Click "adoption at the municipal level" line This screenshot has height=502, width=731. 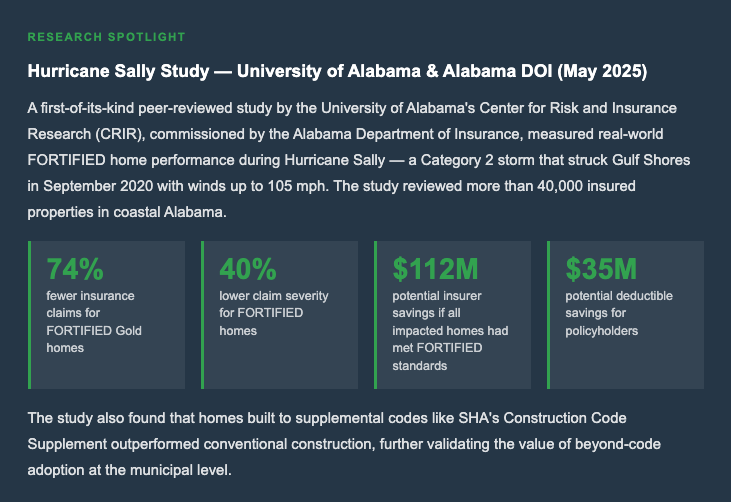(129, 467)
